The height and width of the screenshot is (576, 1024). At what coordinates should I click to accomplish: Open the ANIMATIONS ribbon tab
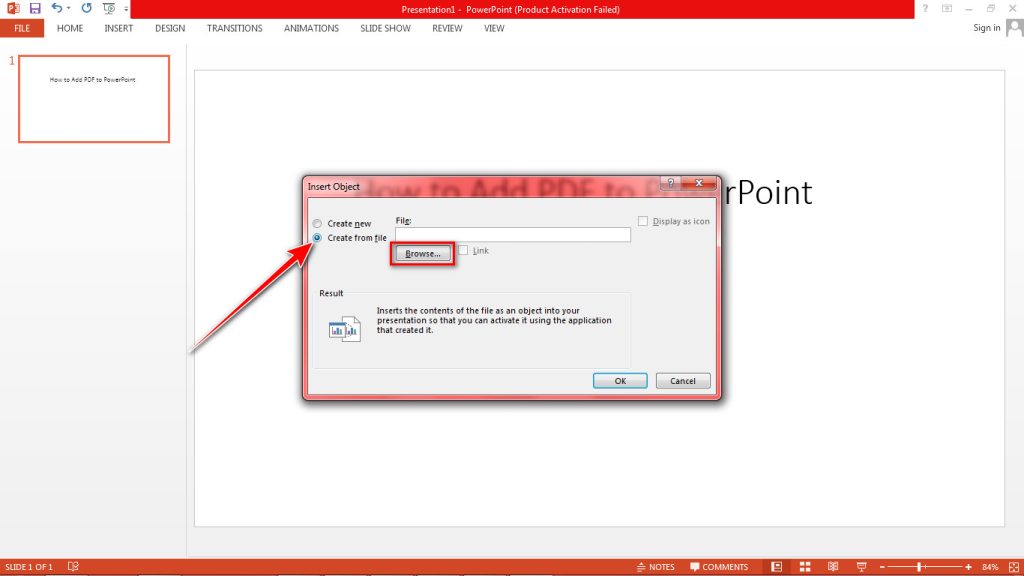click(x=311, y=28)
